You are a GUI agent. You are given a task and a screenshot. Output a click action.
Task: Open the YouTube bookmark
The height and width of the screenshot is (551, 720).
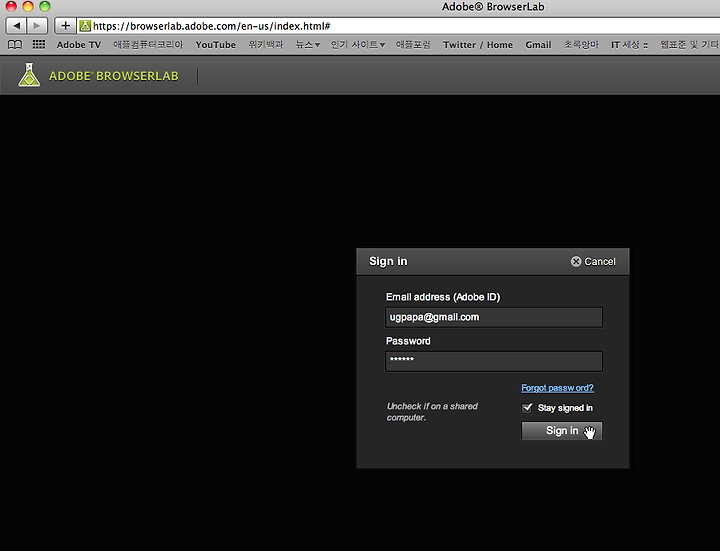point(215,45)
